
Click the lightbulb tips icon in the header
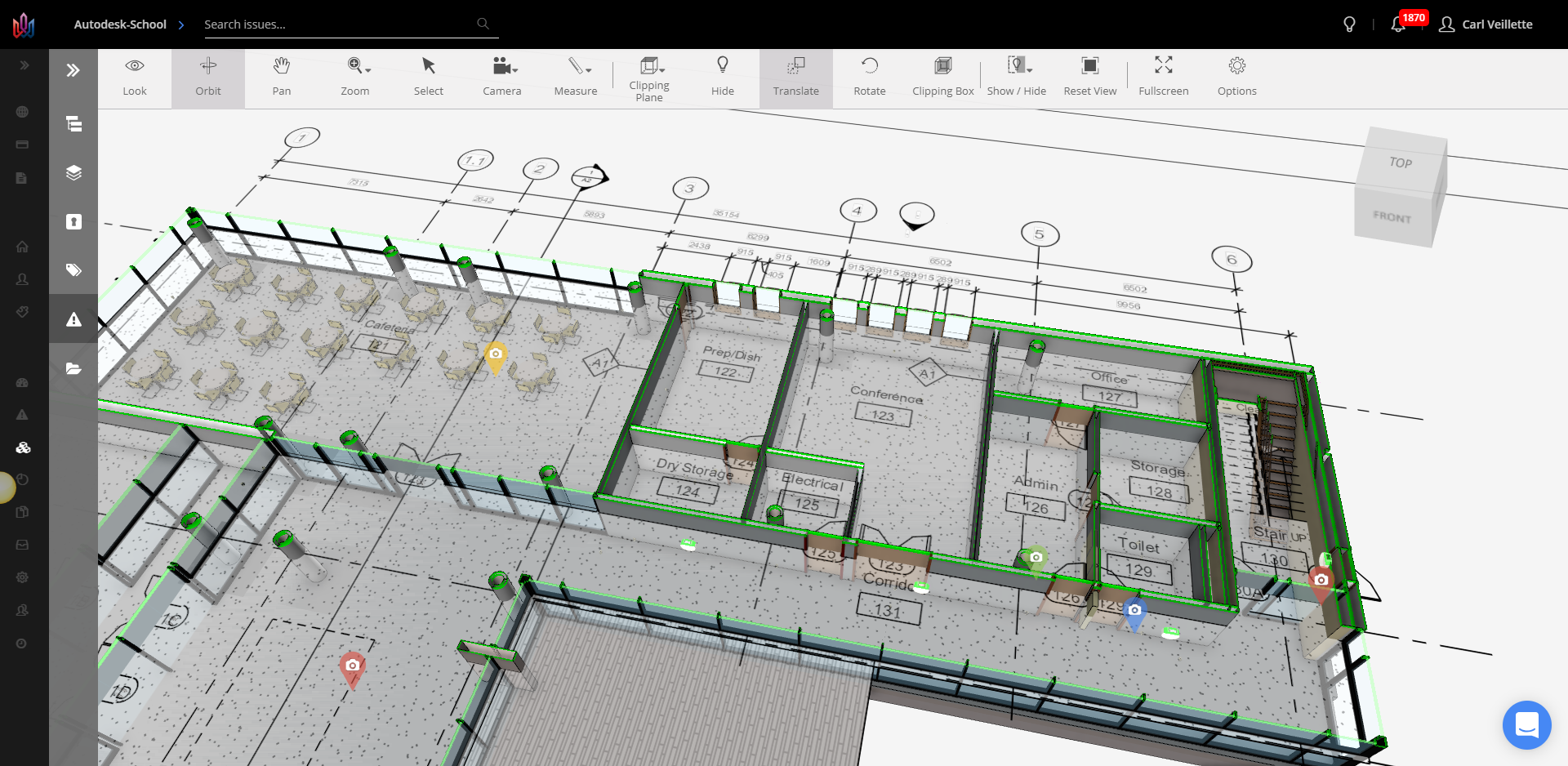(x=1349, y=24)
